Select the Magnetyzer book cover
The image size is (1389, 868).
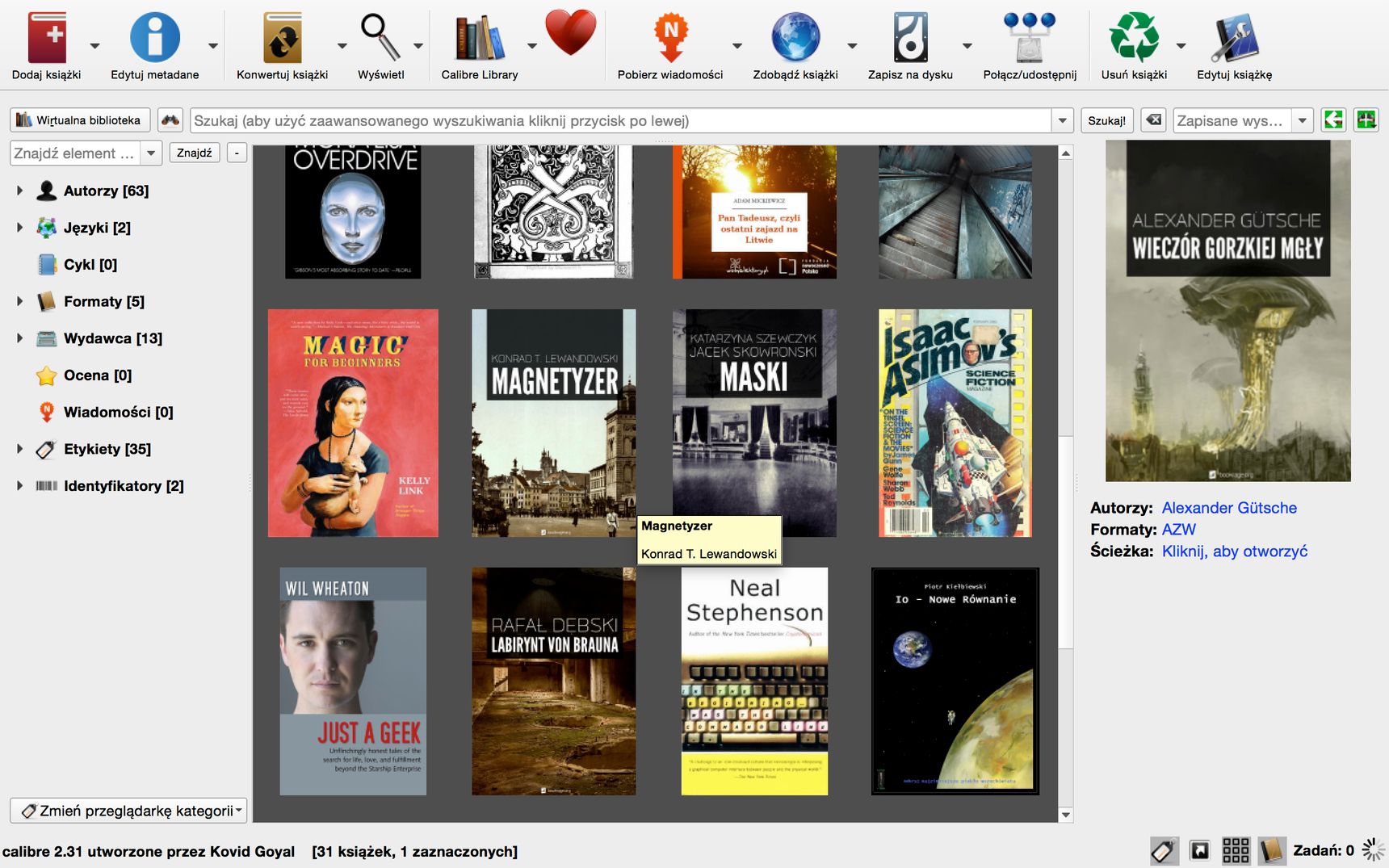tap(554, 423)
